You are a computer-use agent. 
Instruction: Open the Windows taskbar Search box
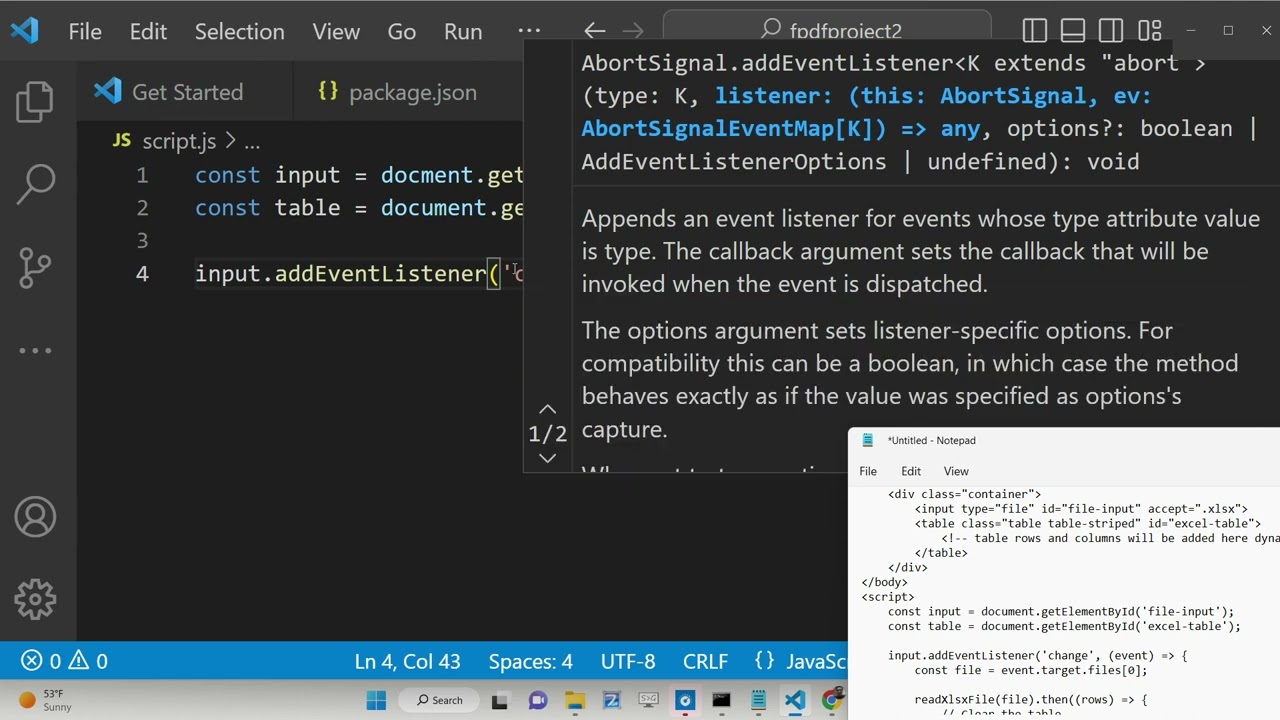[440, 700]
